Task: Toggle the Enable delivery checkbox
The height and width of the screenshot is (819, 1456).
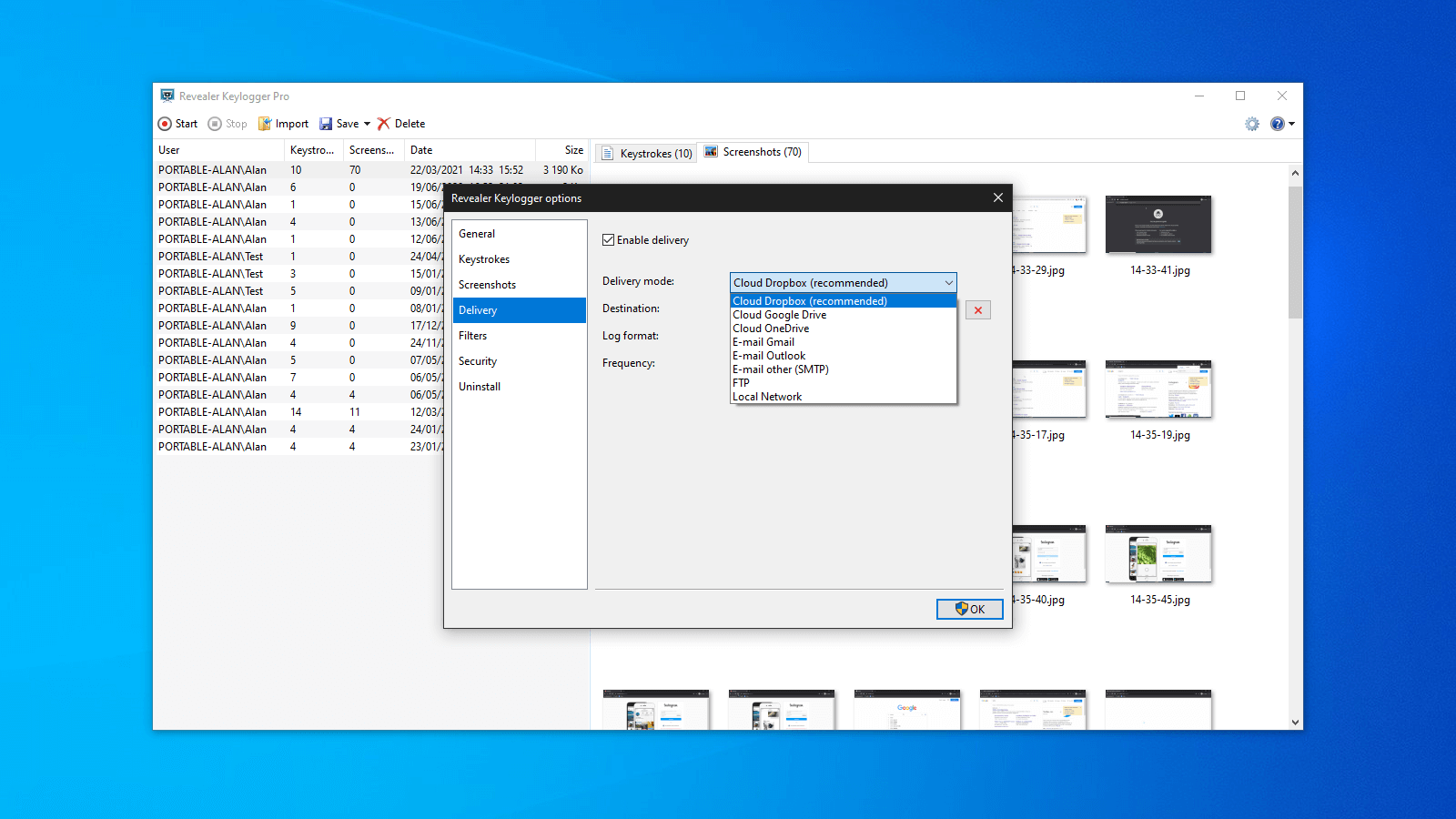Action: [608, 240]
